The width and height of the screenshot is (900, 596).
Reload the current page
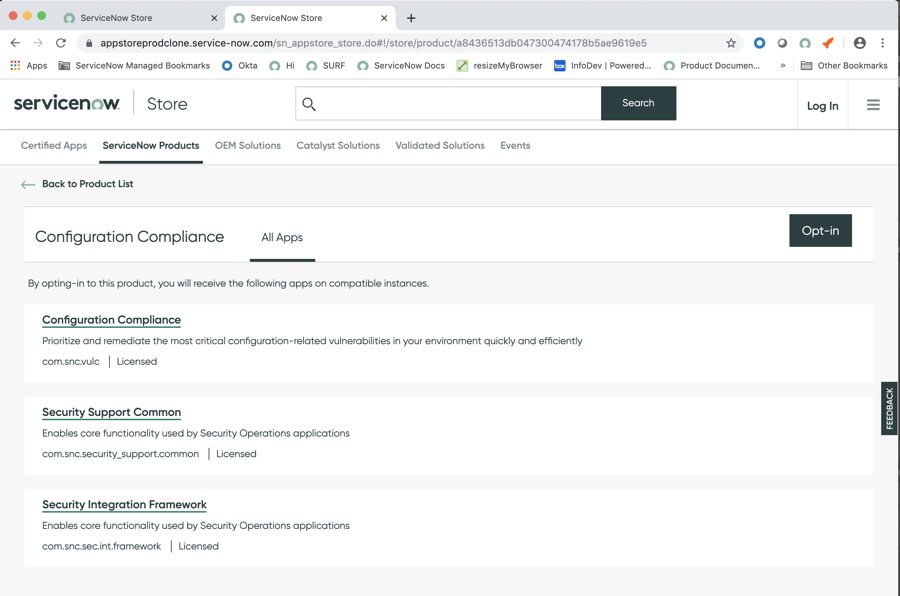click(x=61, y=43)
